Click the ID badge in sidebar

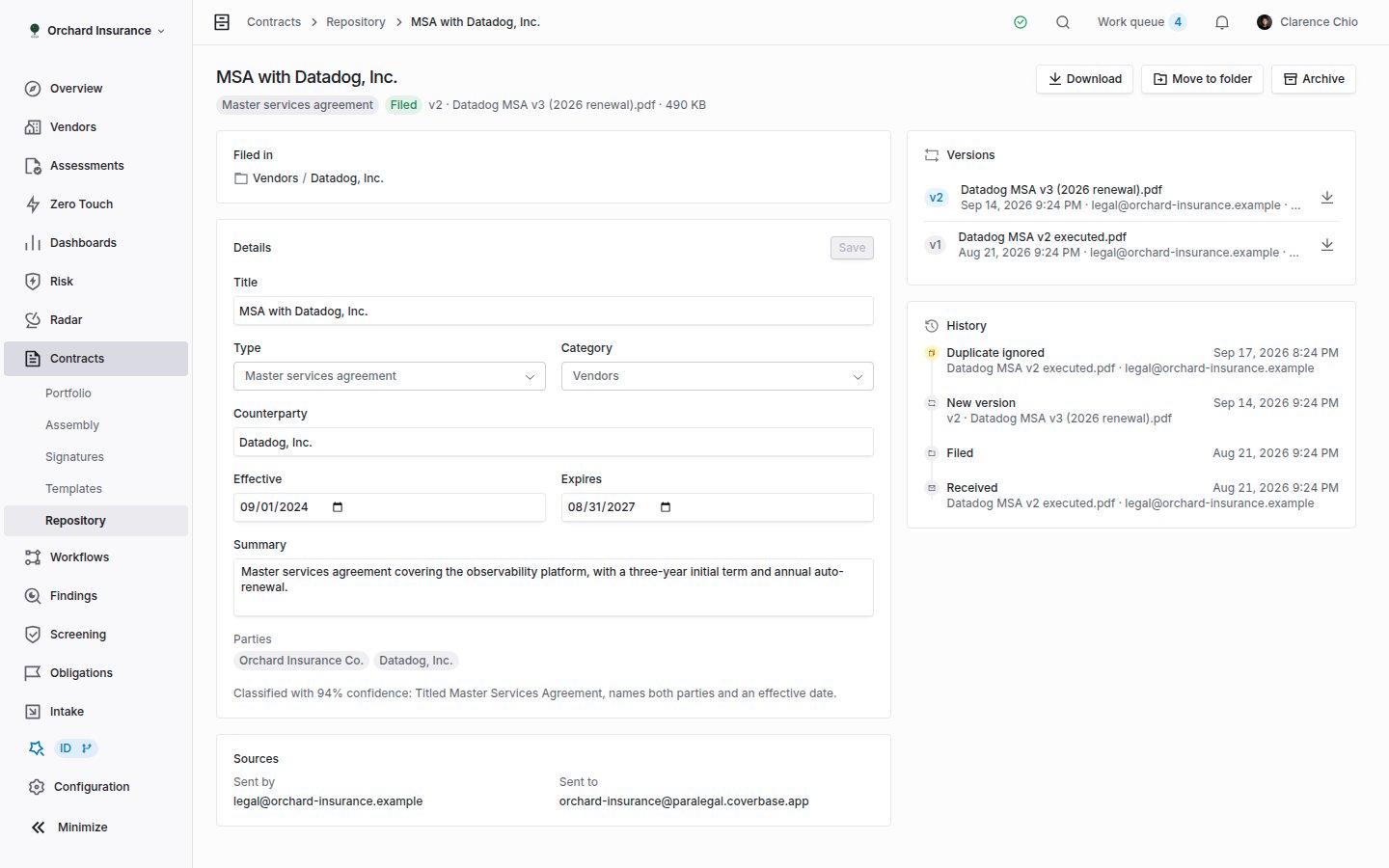76,748
